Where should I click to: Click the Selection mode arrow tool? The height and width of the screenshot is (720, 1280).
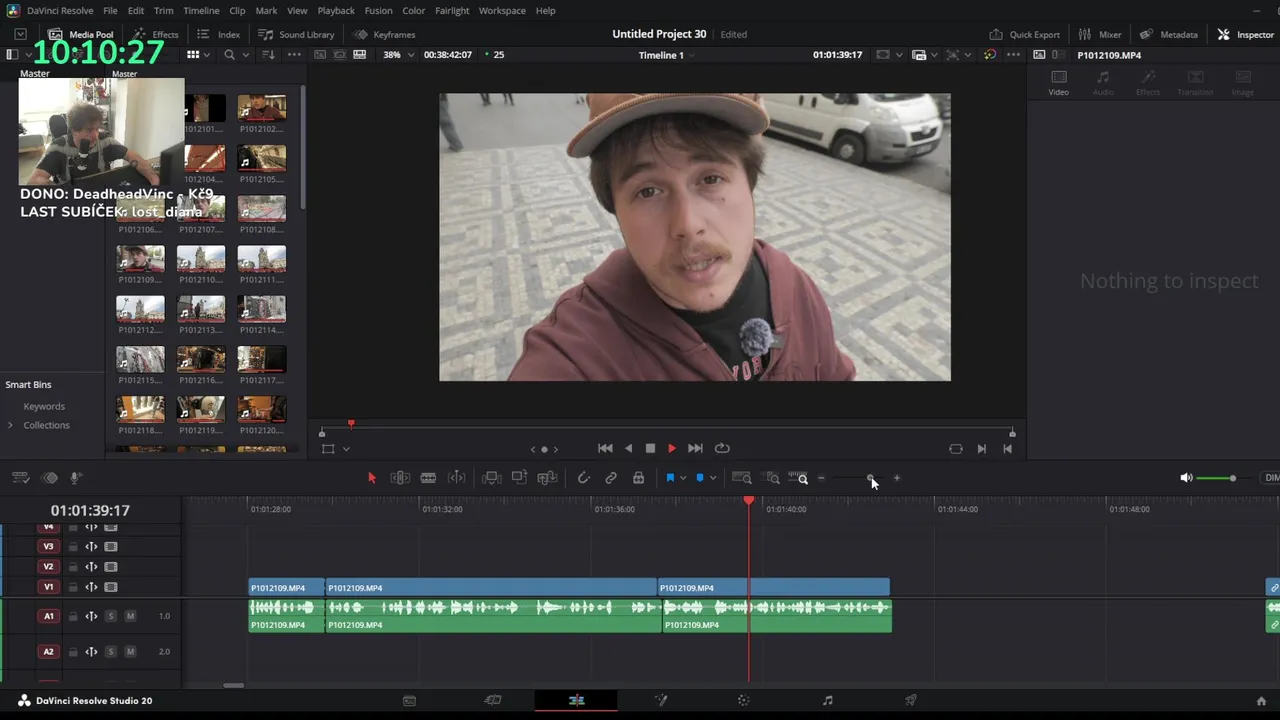coord(371,478)
